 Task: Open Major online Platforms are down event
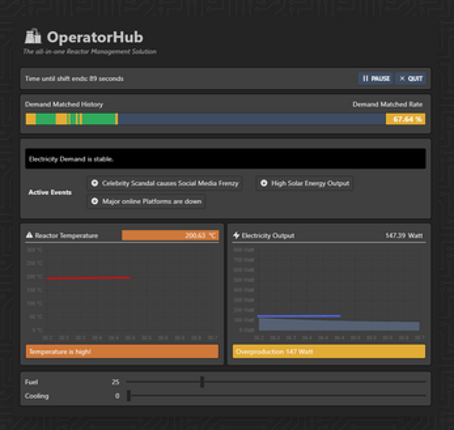click(x=146, y=201)
